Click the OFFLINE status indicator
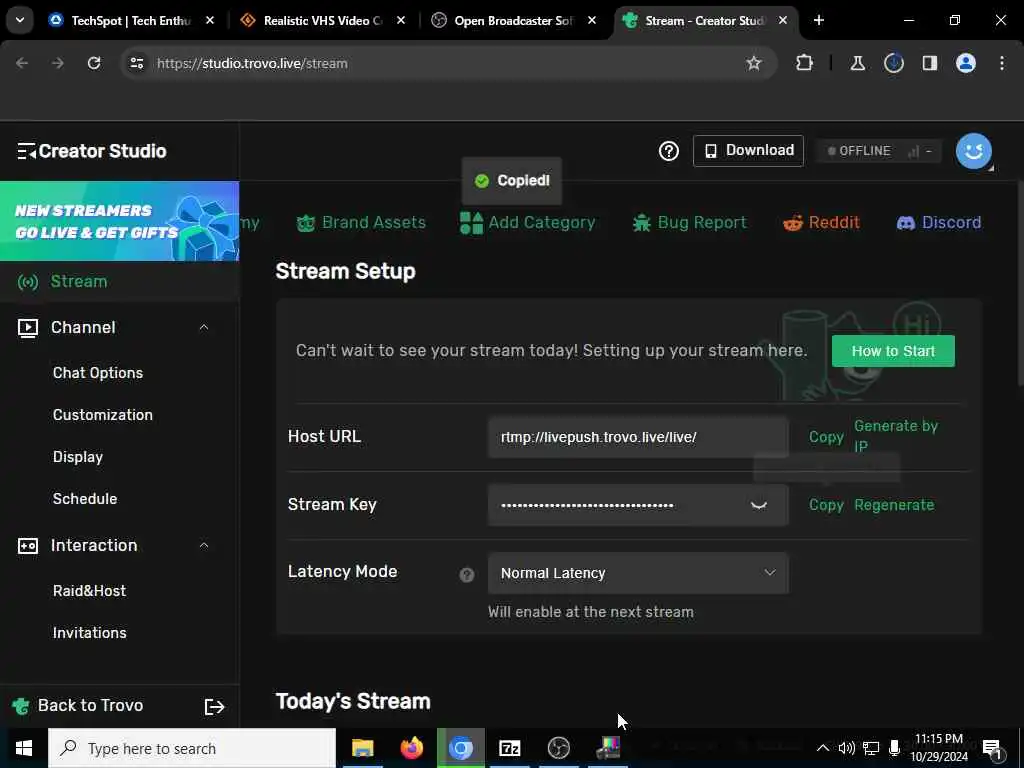Viewport: 1024px width, 768px height. [878, 152]
